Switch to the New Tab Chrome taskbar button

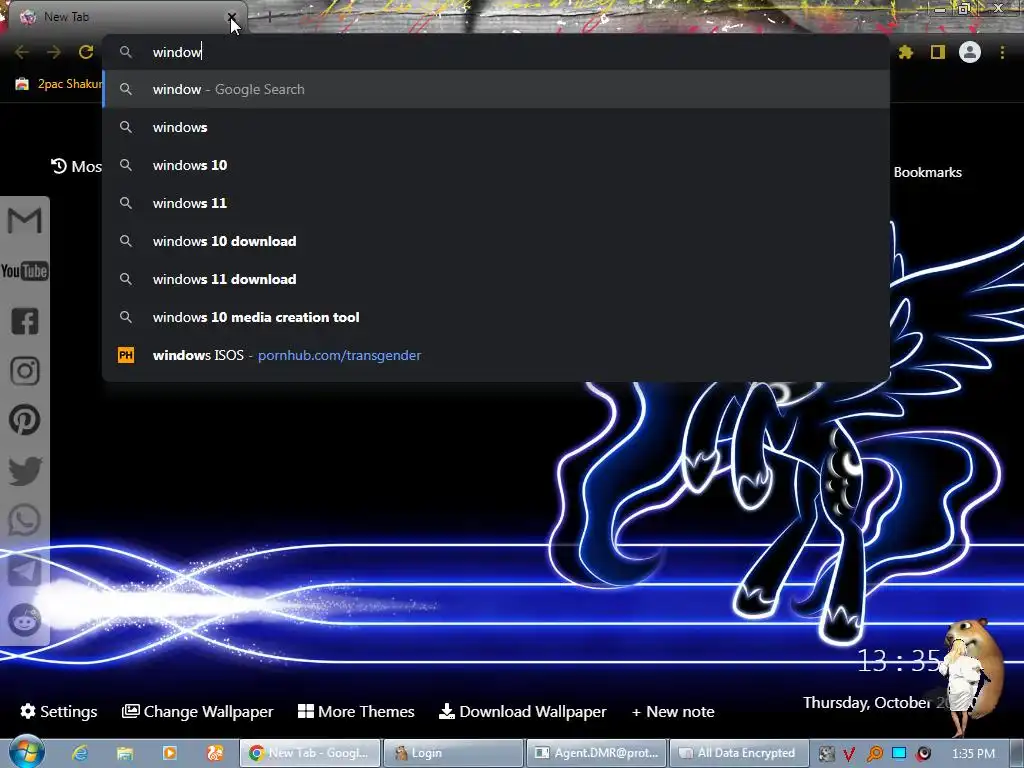[310, 753]
